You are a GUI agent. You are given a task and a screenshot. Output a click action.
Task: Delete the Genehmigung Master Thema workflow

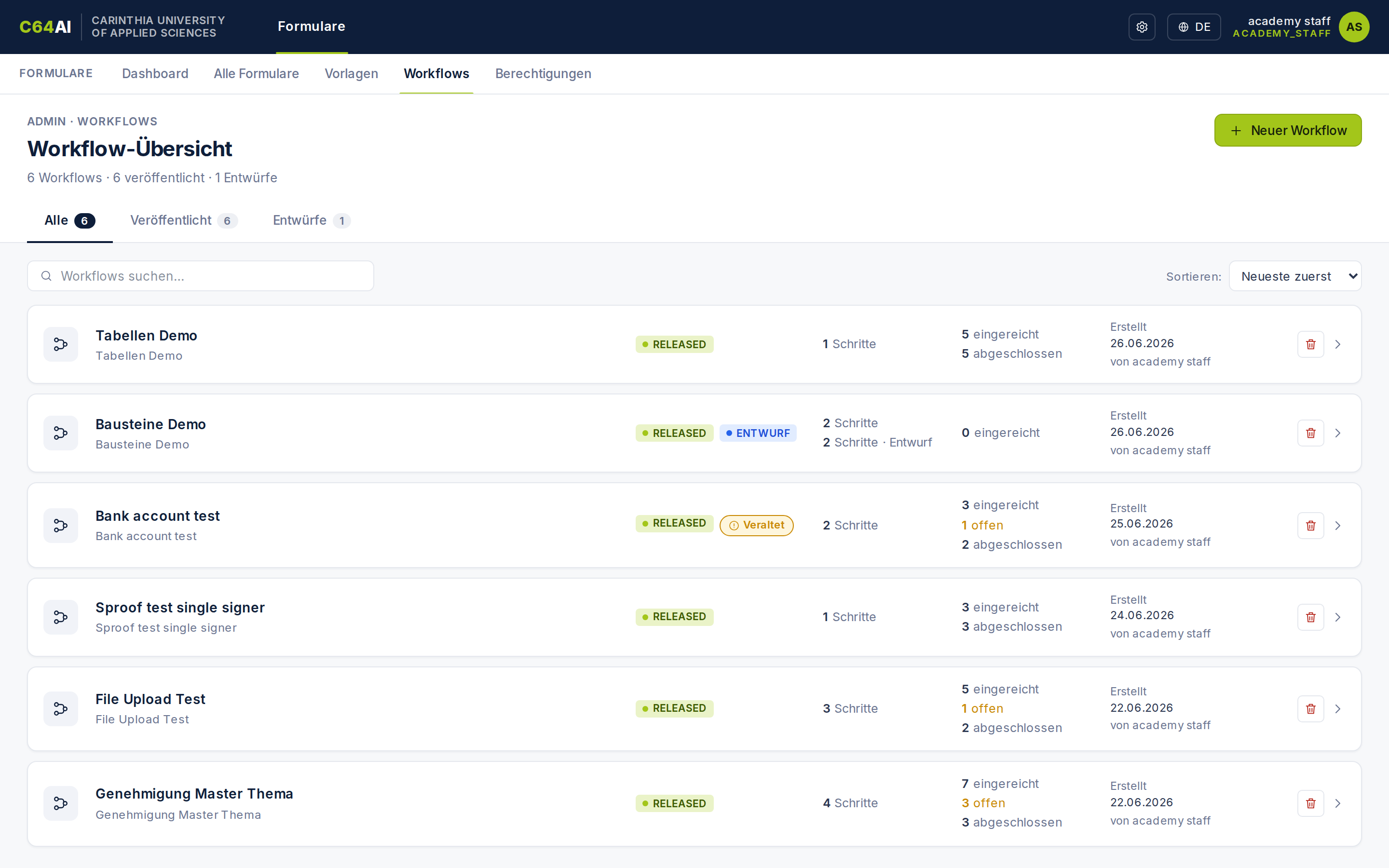point(1310,803)
